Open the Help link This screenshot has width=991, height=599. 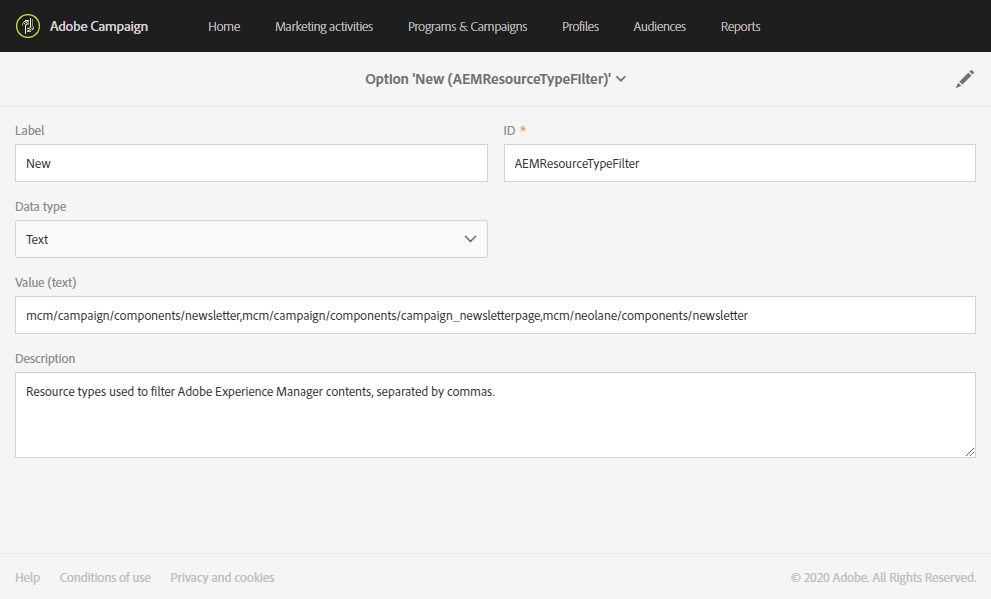[28, 577]
